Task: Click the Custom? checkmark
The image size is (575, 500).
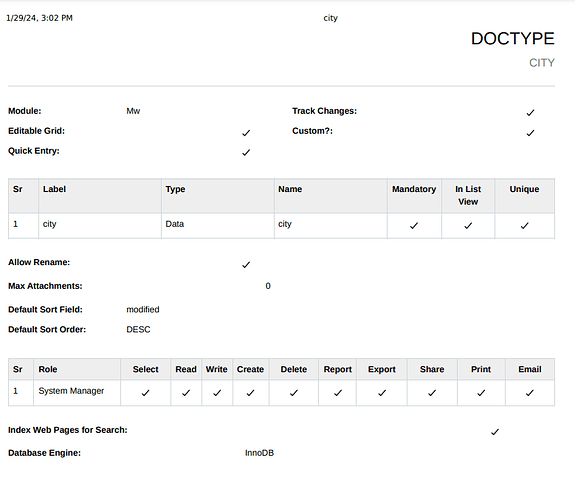Action: point(530,133)
